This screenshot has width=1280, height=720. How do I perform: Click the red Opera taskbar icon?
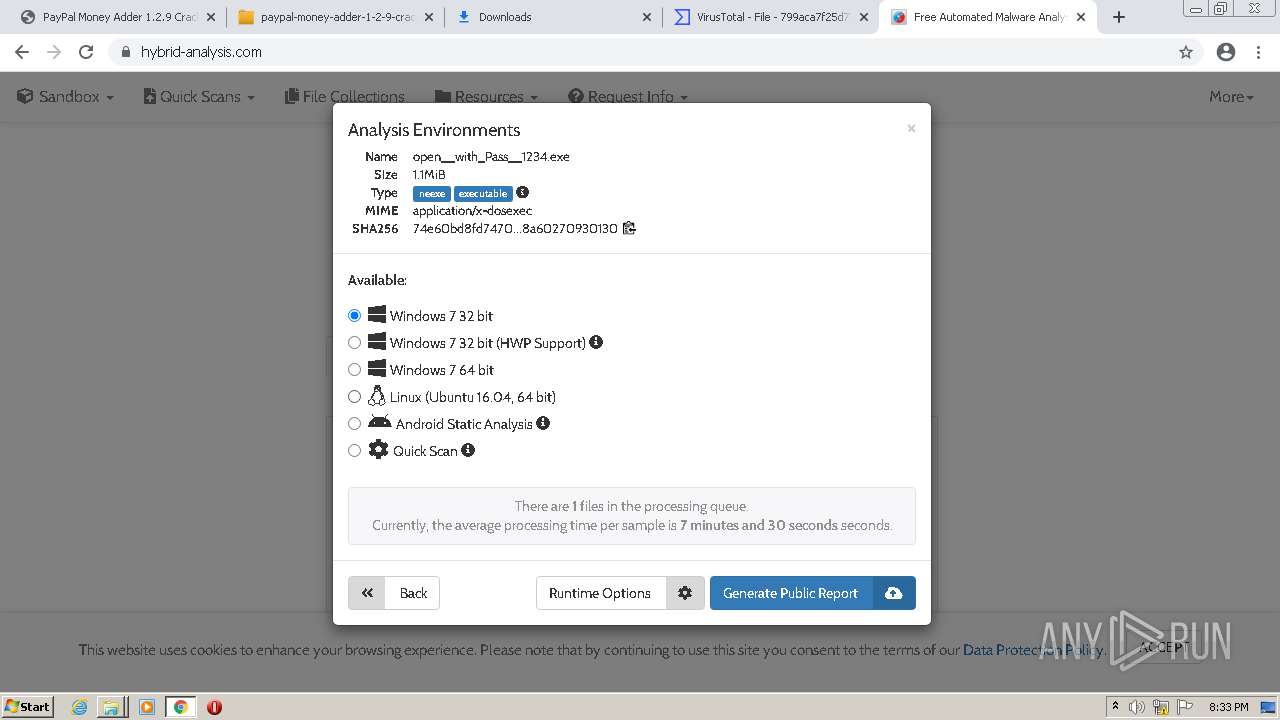click(214, 707)
